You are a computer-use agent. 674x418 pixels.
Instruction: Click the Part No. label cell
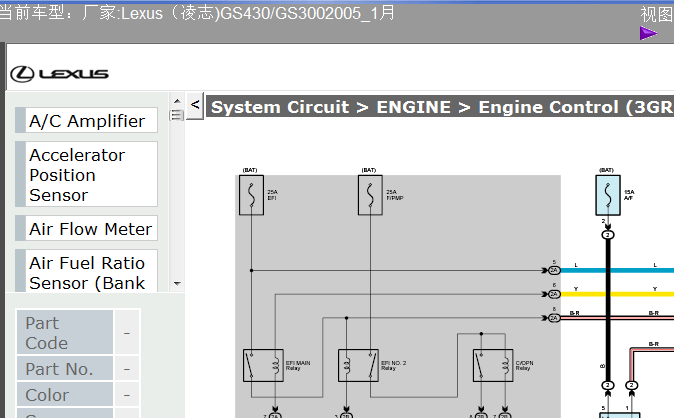point(65,369)
